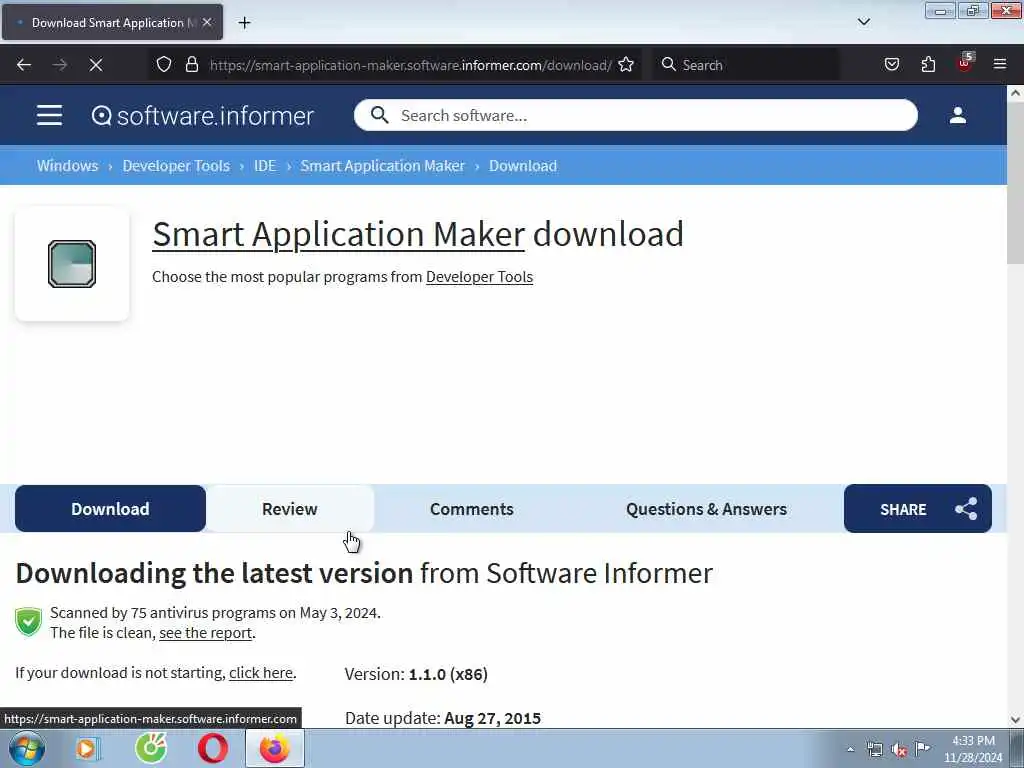Click the Download breadcrumb item
This screenshot has height=768, width=1024.
click(x=523, y=166)
